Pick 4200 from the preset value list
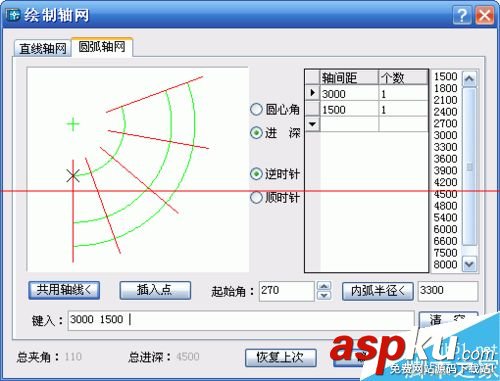500x381 pixels. 445,182
